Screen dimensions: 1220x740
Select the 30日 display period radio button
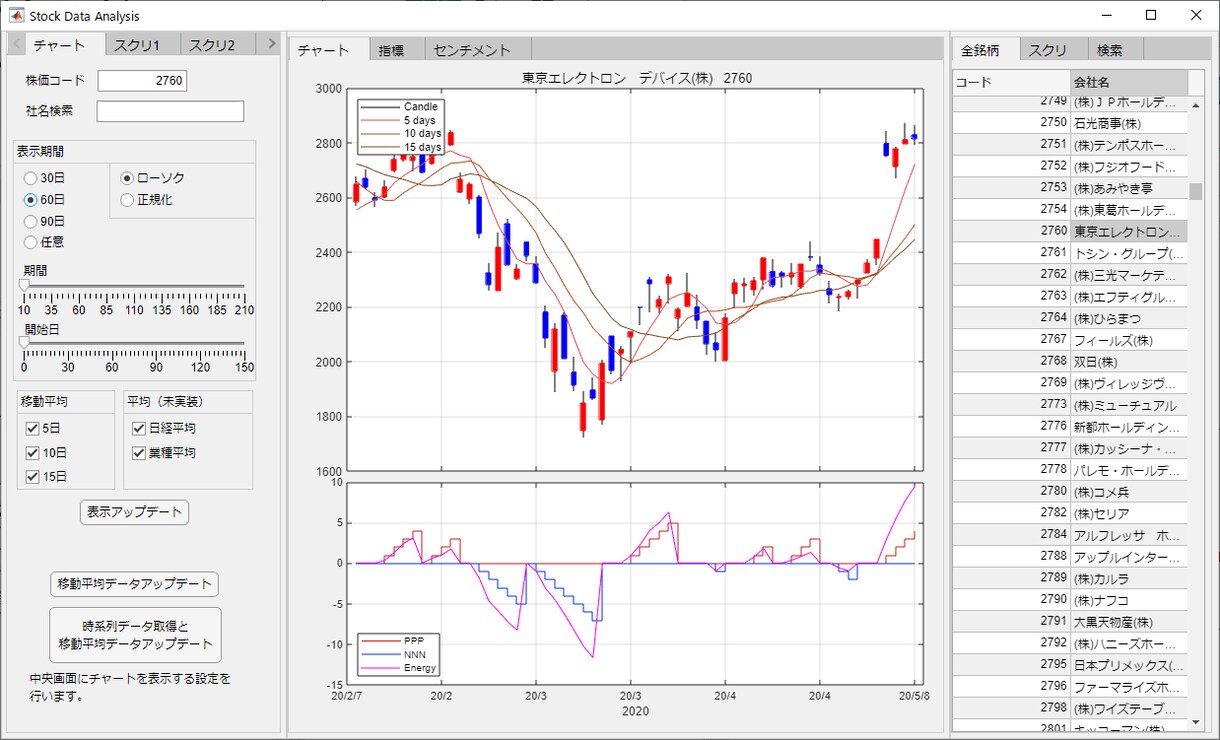[x=31, y=178]
